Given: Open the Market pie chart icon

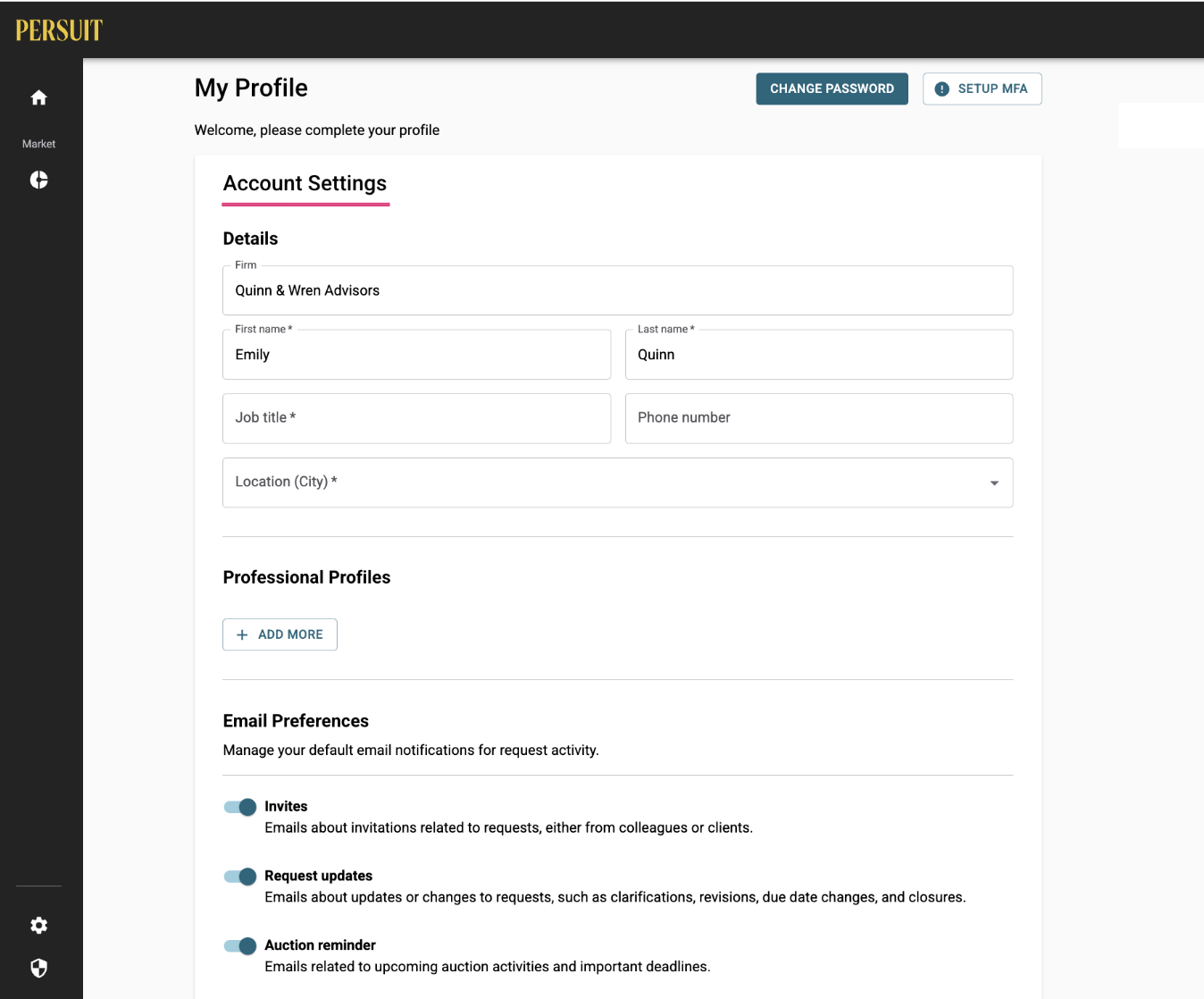Looking at the screenshot, I should [38, 180].
